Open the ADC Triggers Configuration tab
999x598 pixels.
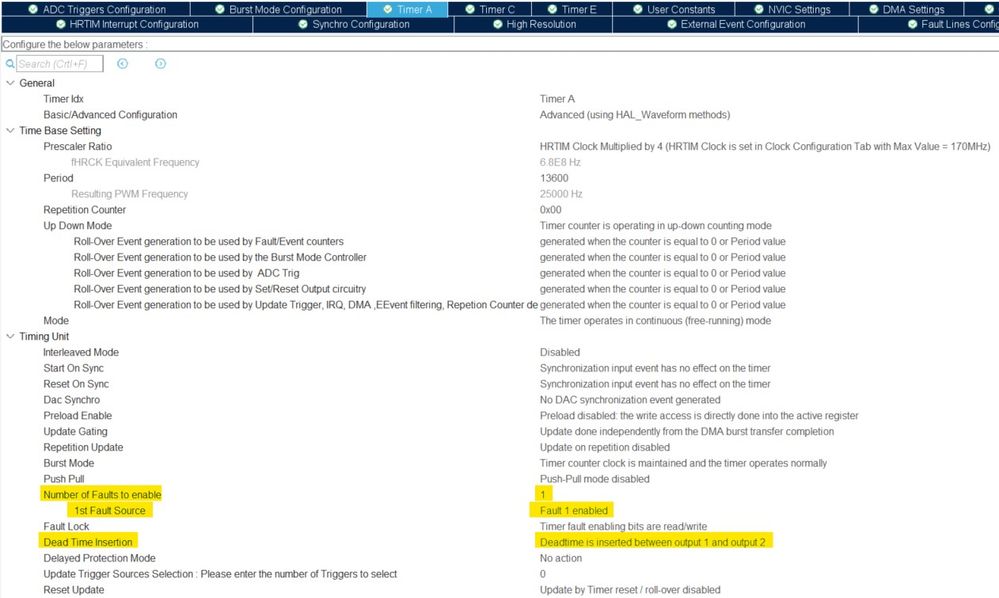(x=96, y=9)
